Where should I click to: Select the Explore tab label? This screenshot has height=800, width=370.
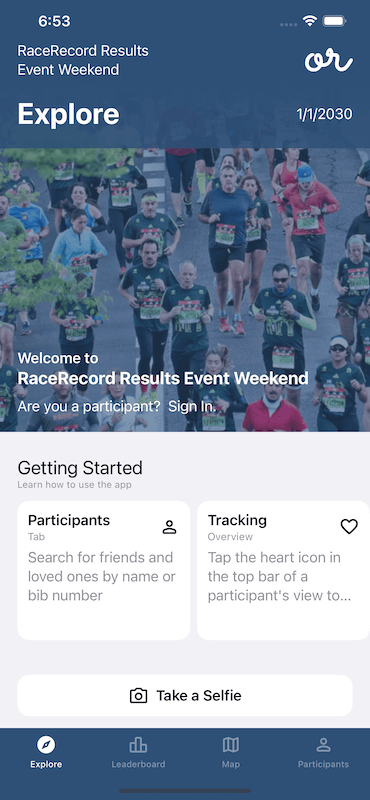pyautogui.click(x=46, y=764)
